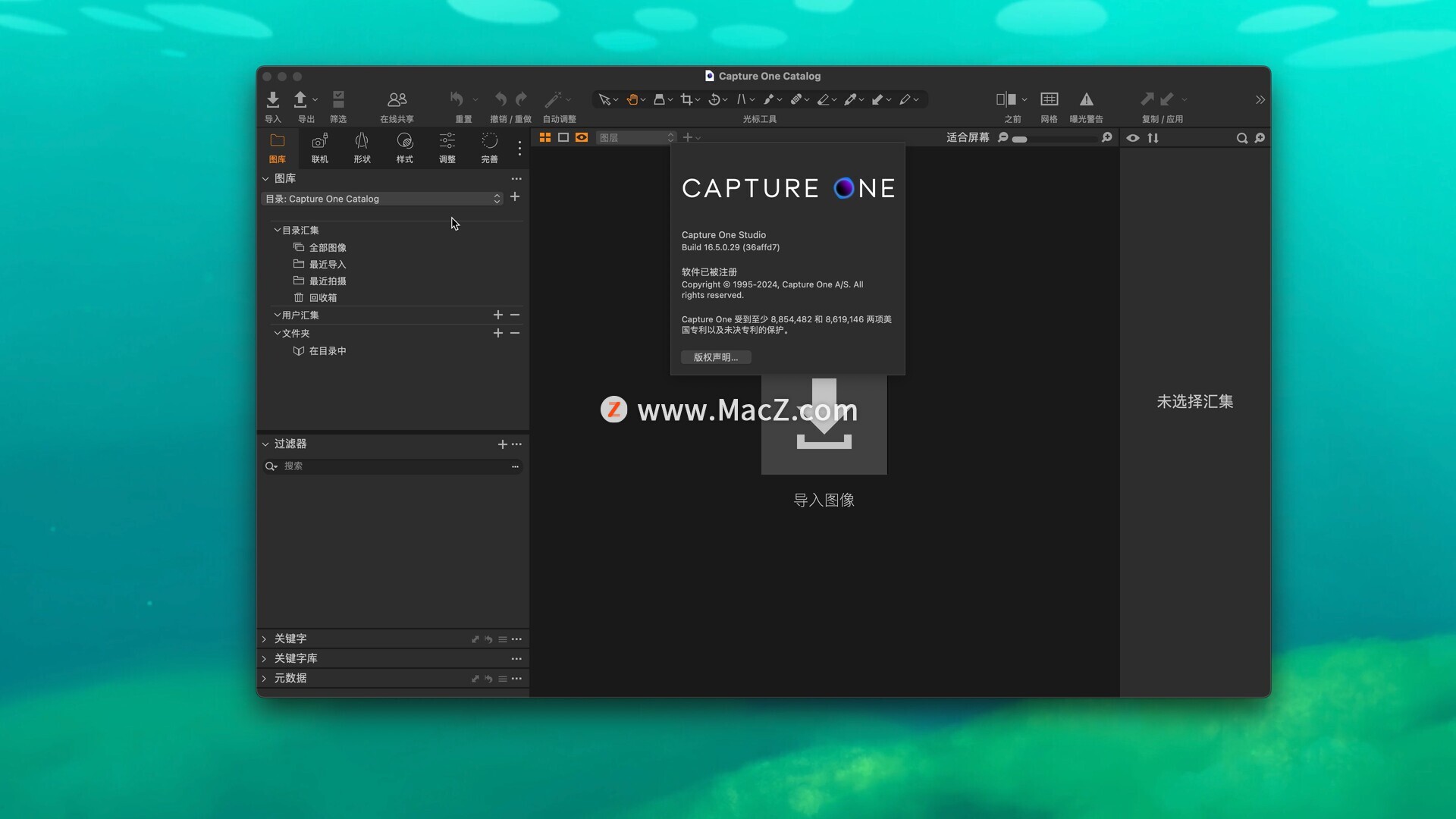
Task: Click the 网格 grid icon
Action: (1050, 99)
